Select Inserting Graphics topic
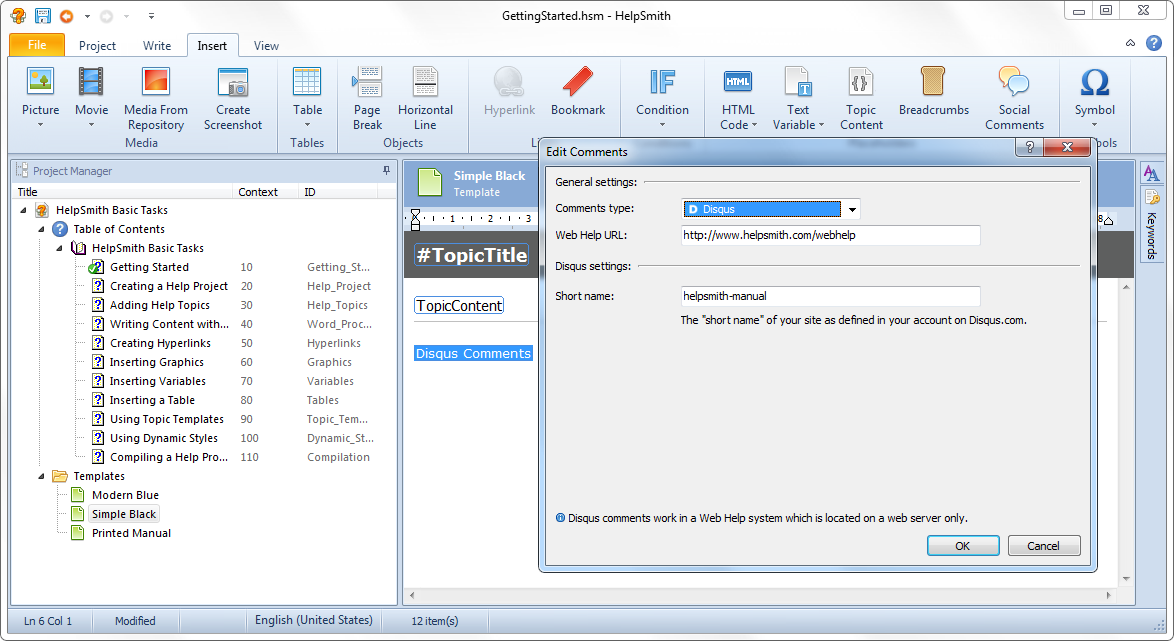The image size is (1174, 641). tap(156, 362)
